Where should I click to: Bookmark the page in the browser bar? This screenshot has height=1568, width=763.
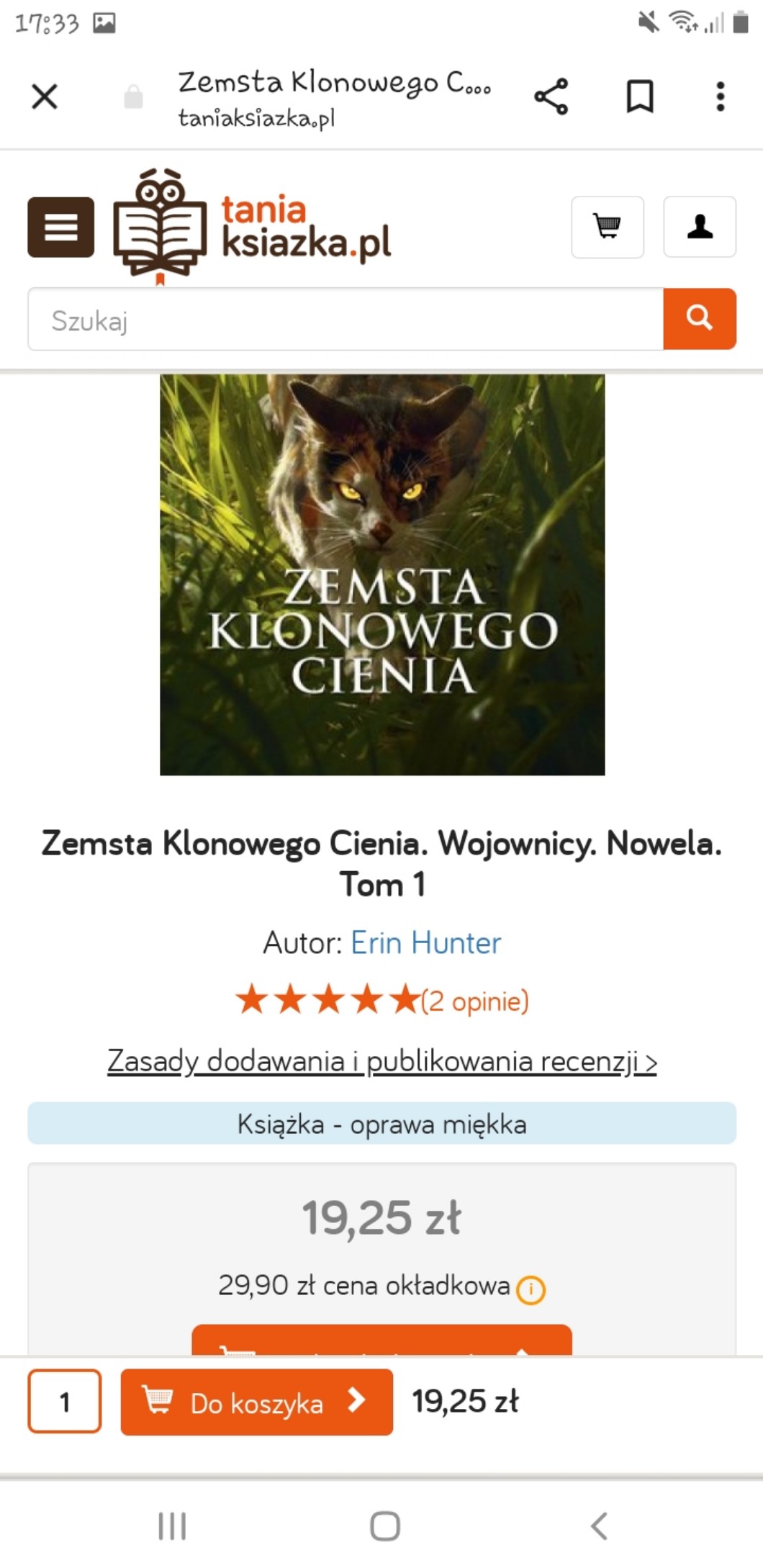[x=640, y=96]
